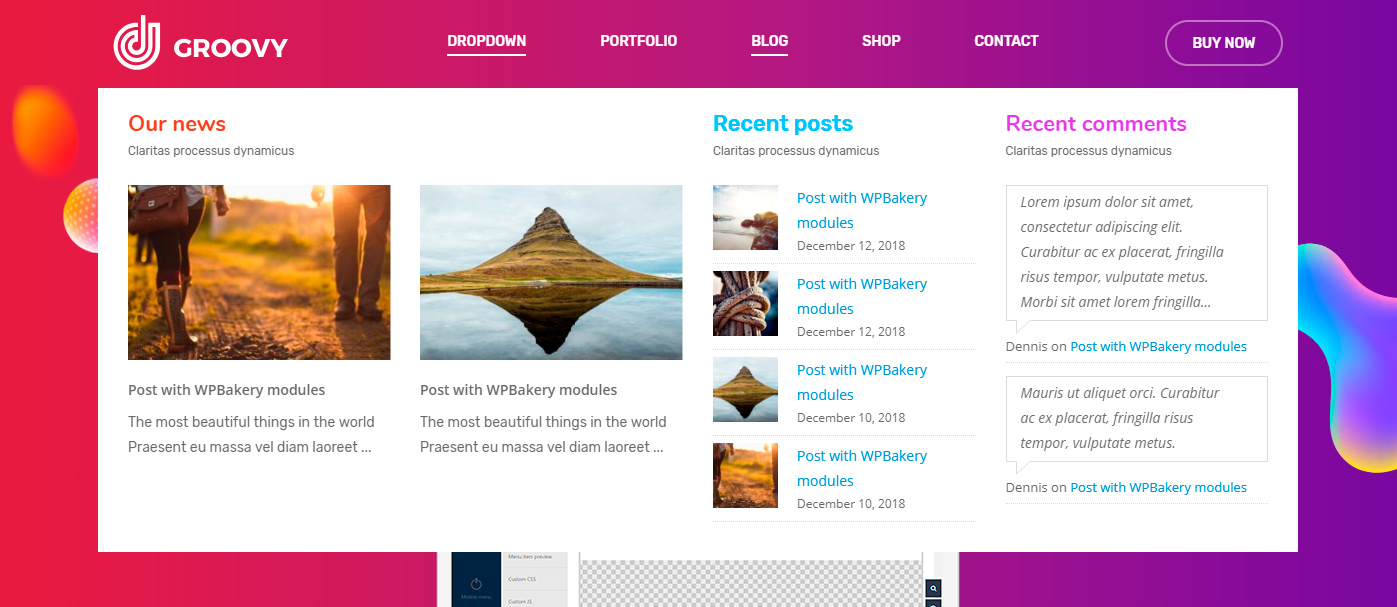Click the rope knot post thumbnail
Screen dimensions: 1397x607
(x=745, y=303)
